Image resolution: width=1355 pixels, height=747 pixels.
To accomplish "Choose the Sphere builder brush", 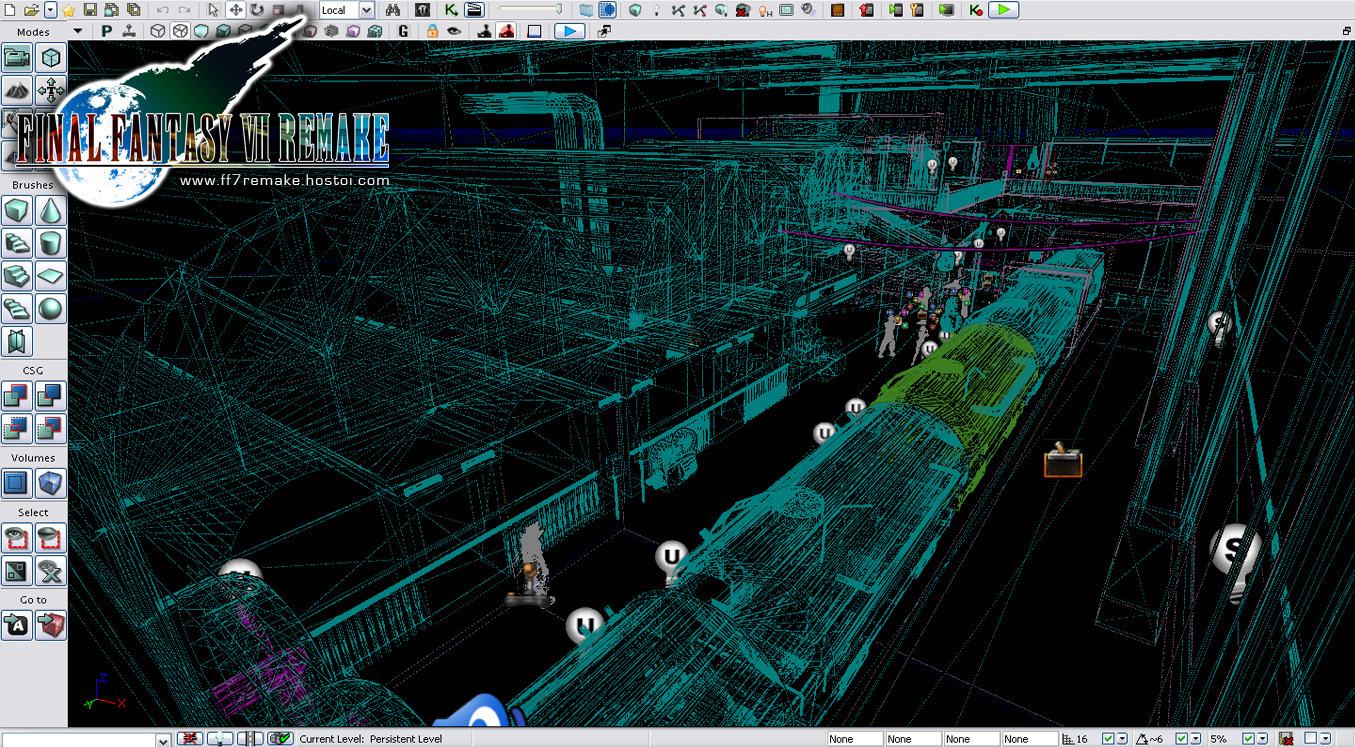I will tap(51, 308).
